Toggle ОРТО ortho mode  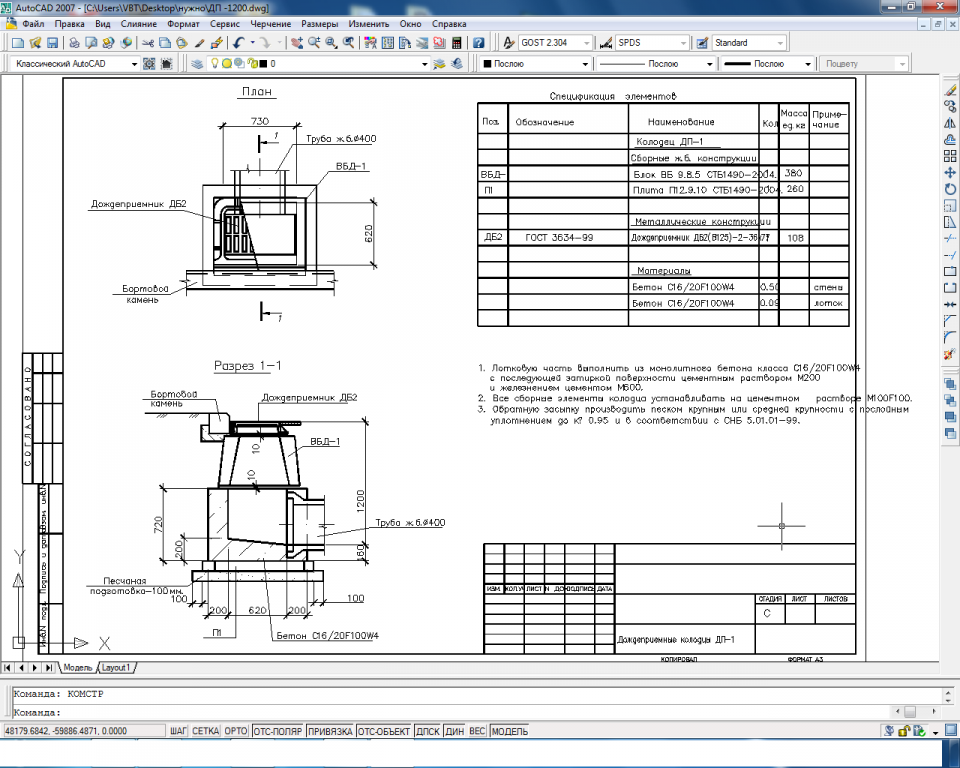236,731
